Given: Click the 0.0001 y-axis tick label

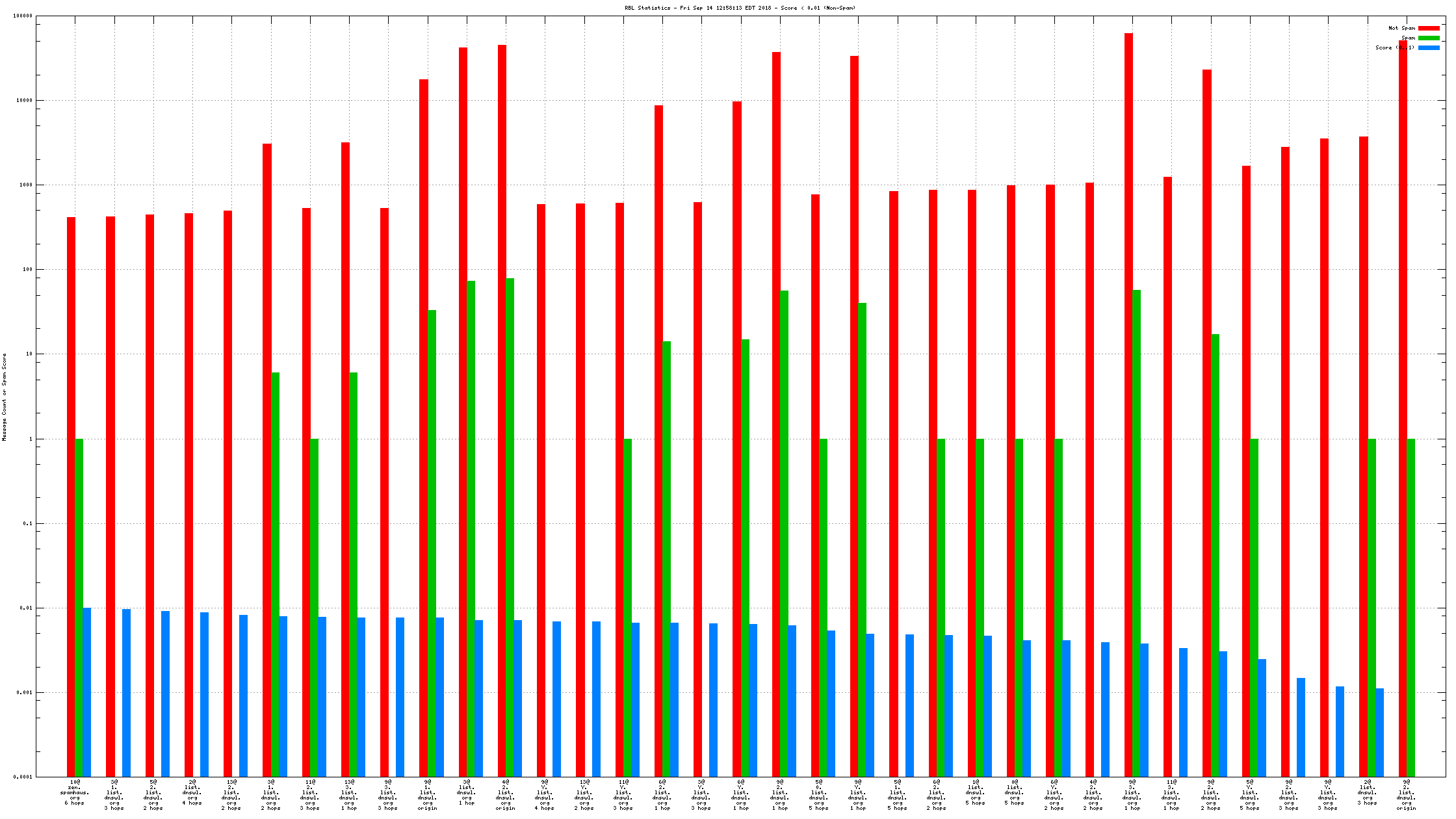Looking at the screenshot, I should 24,777.
